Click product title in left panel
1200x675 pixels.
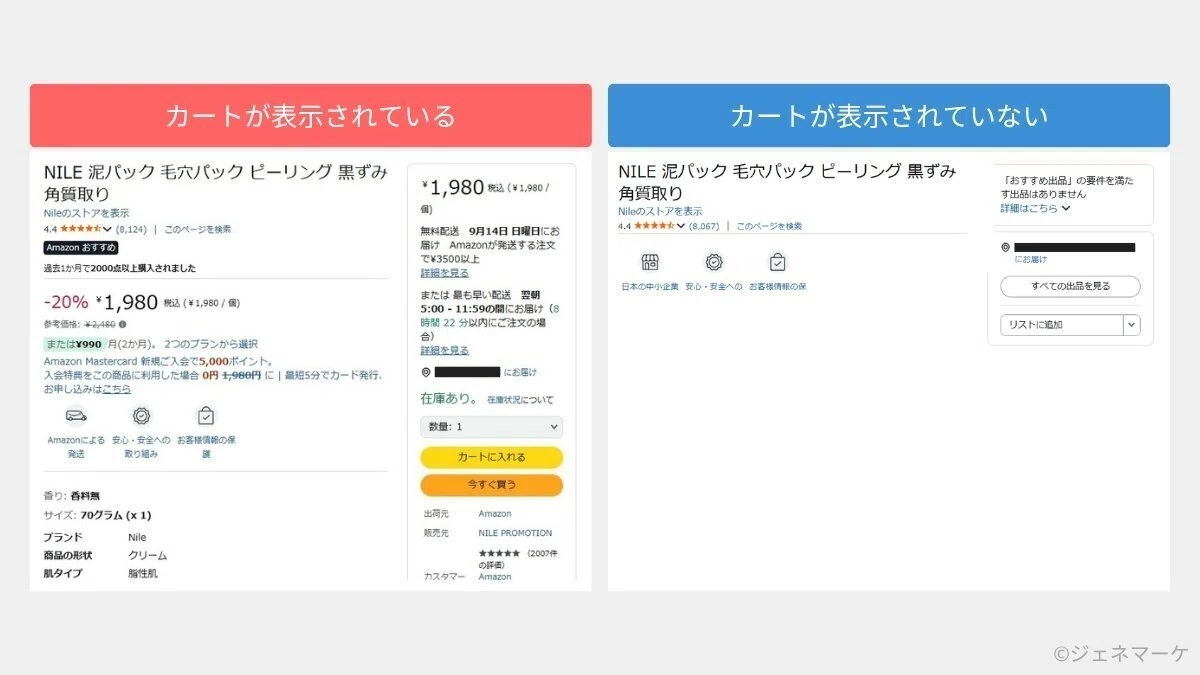[216, 183]
